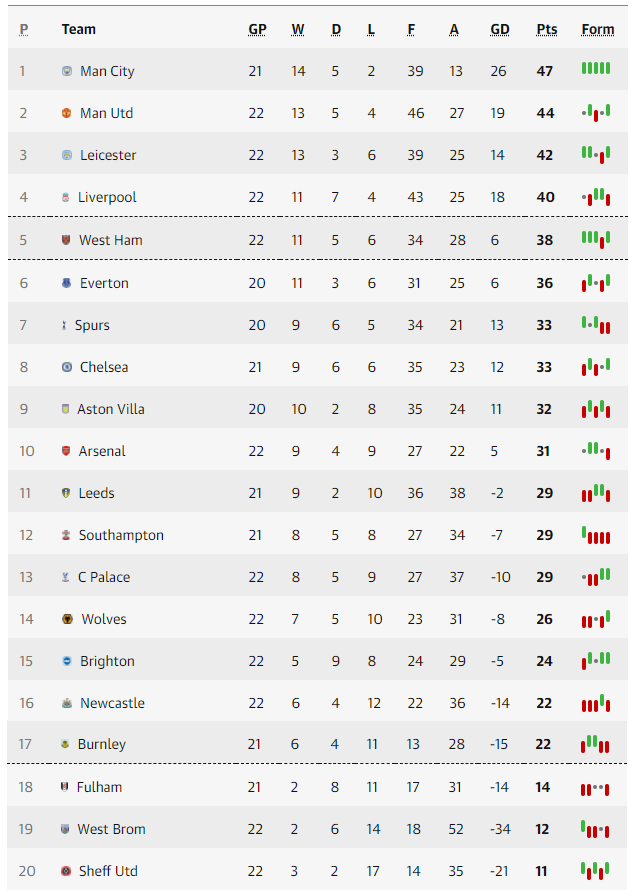
Task: Click the Wolves club badge icon
Action: 68,619
